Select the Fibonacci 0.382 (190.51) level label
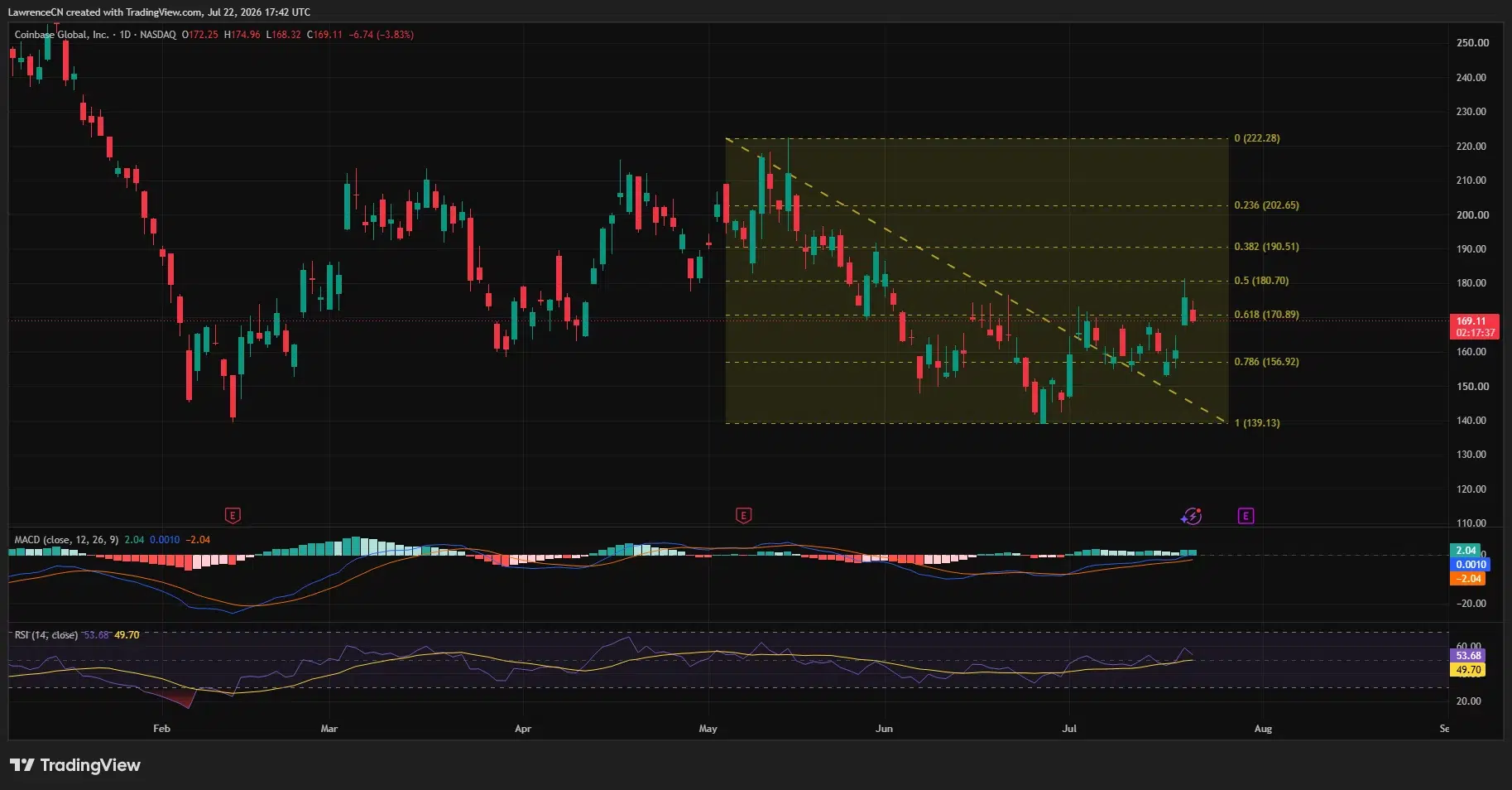 [x=1266, y=247]
